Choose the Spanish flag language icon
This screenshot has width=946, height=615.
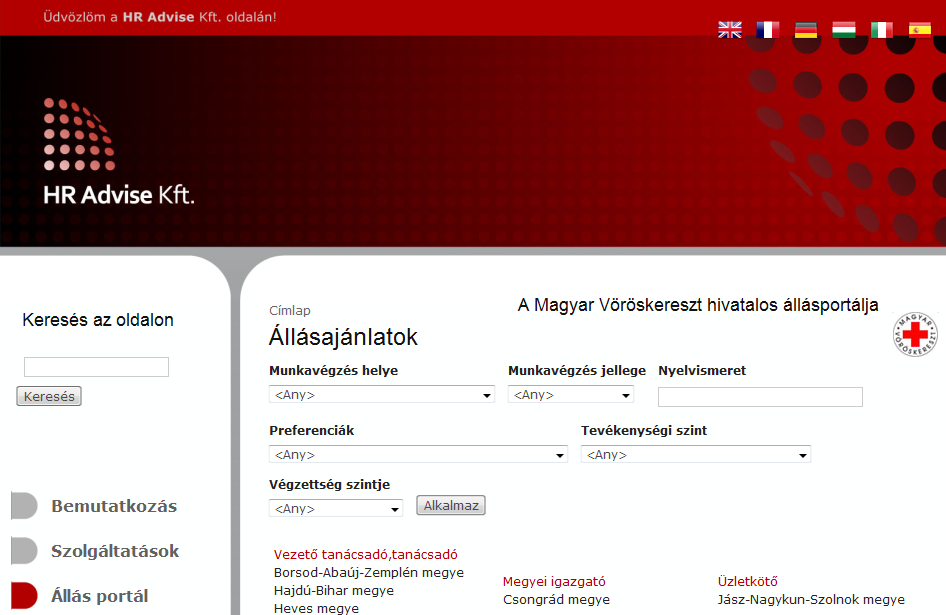[919, 30]
